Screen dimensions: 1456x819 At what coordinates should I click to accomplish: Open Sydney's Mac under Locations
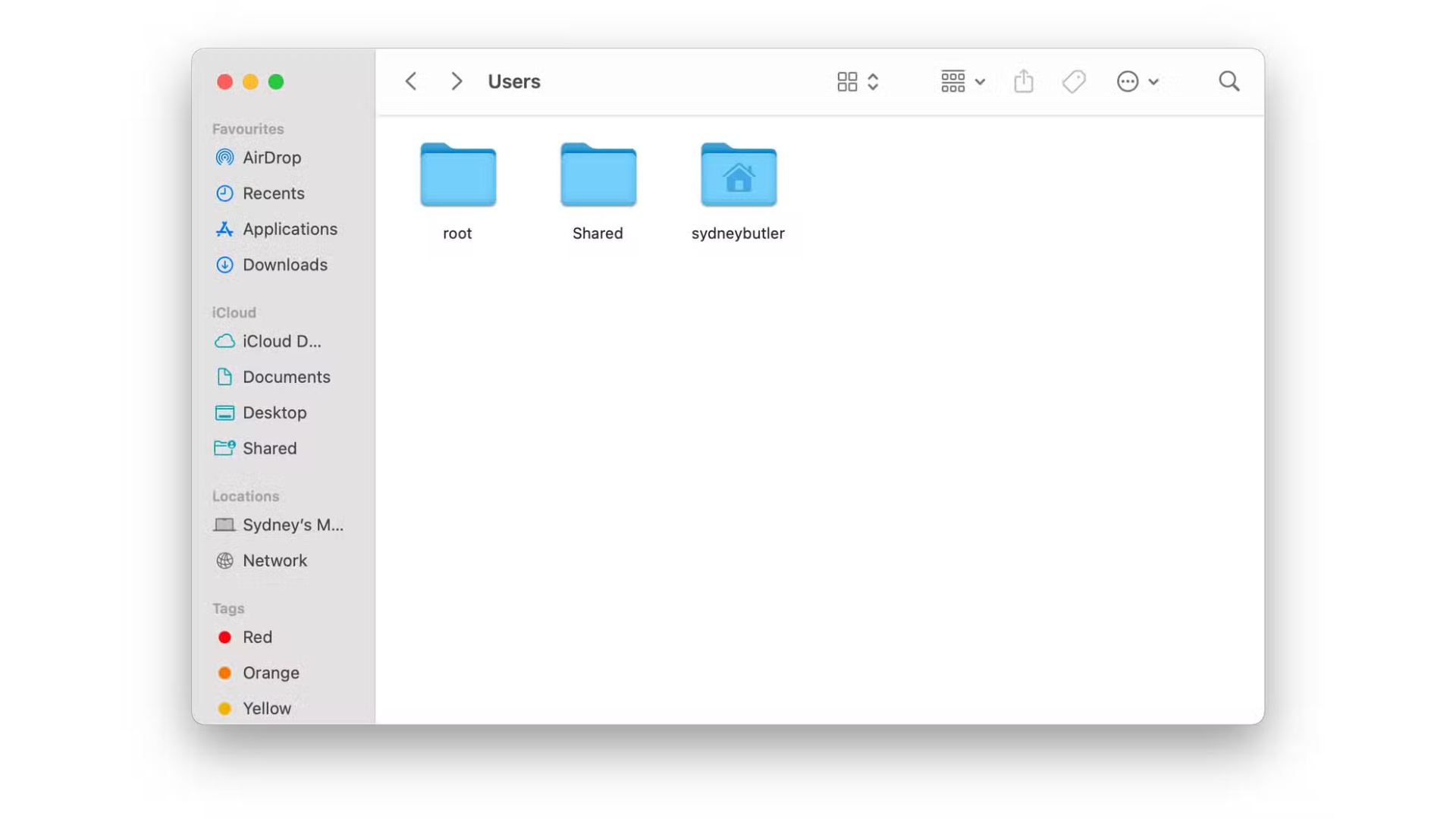click(x=292, y=525)
